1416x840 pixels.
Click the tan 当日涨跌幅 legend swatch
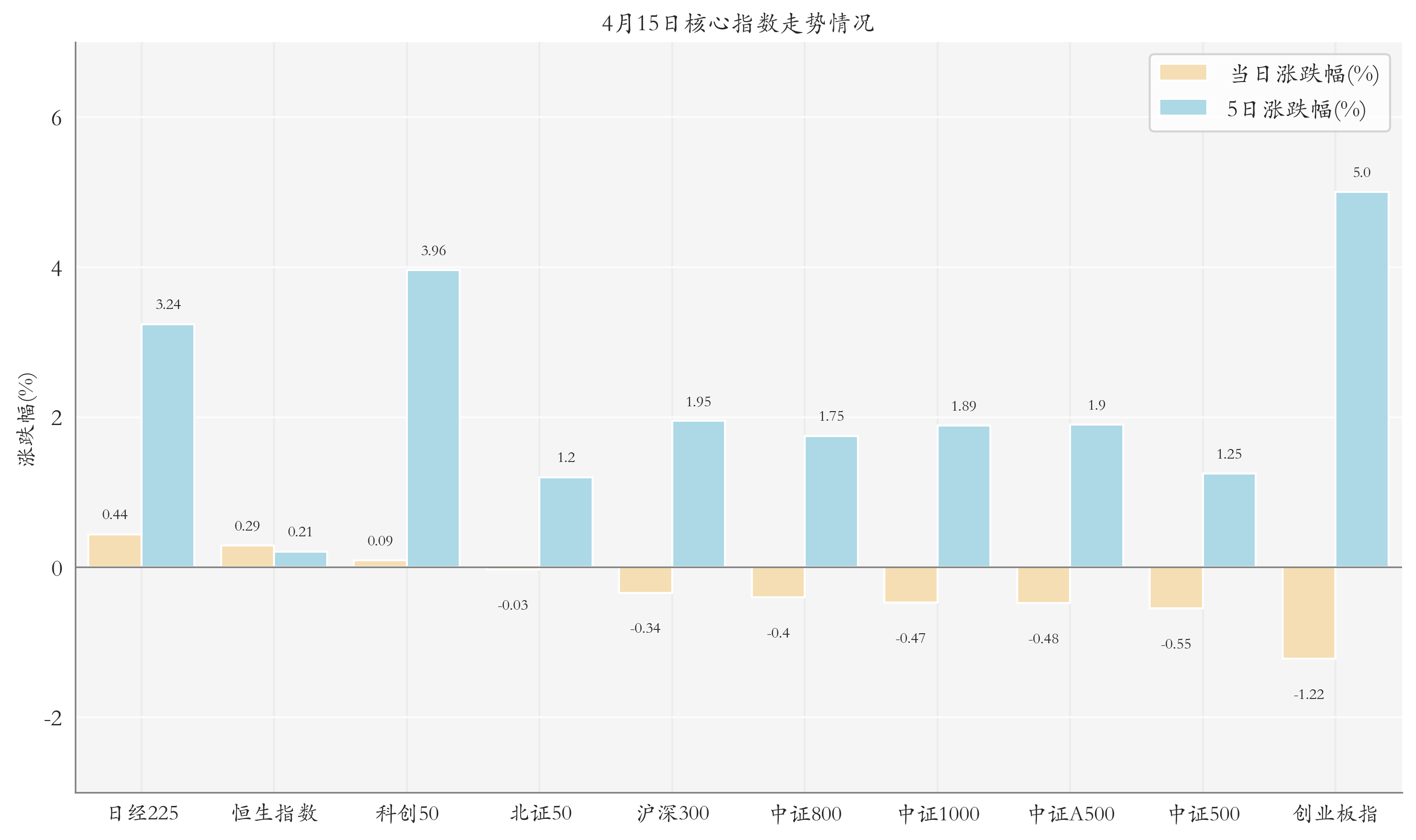1182,72
